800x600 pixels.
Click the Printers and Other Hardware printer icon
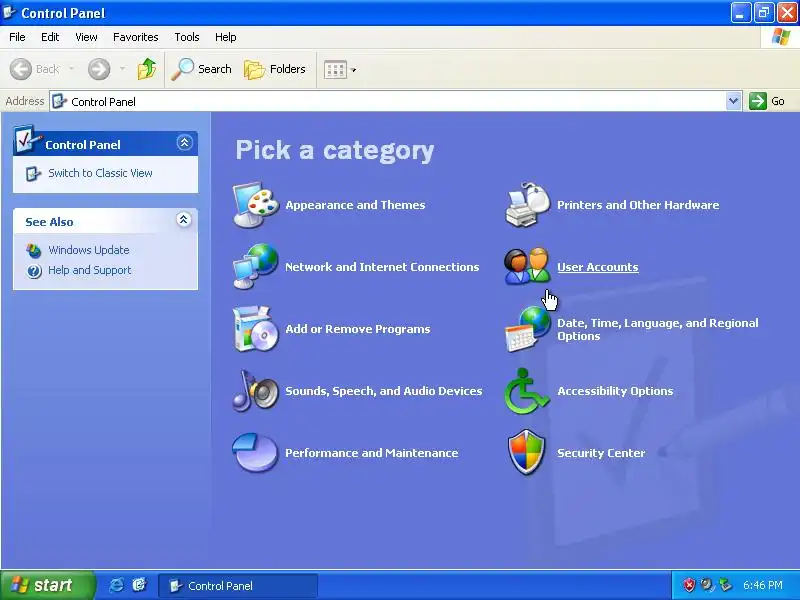click(528, 205)
